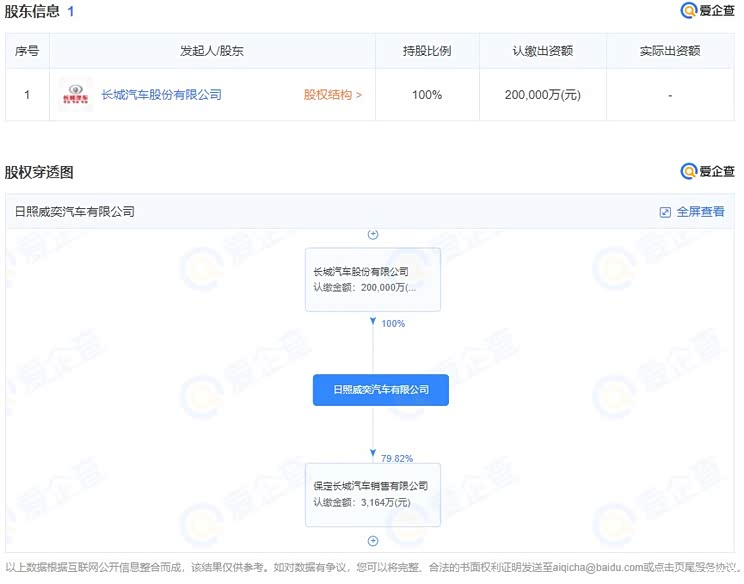Expand the plus below the 保定长城汽车销售 node
Screen dimensions: 744x584
coord(373,541)
